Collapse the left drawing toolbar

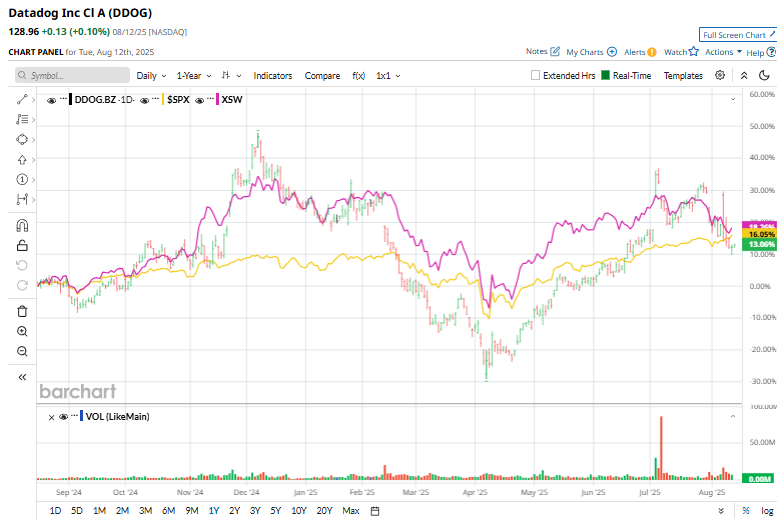(22, 377)
